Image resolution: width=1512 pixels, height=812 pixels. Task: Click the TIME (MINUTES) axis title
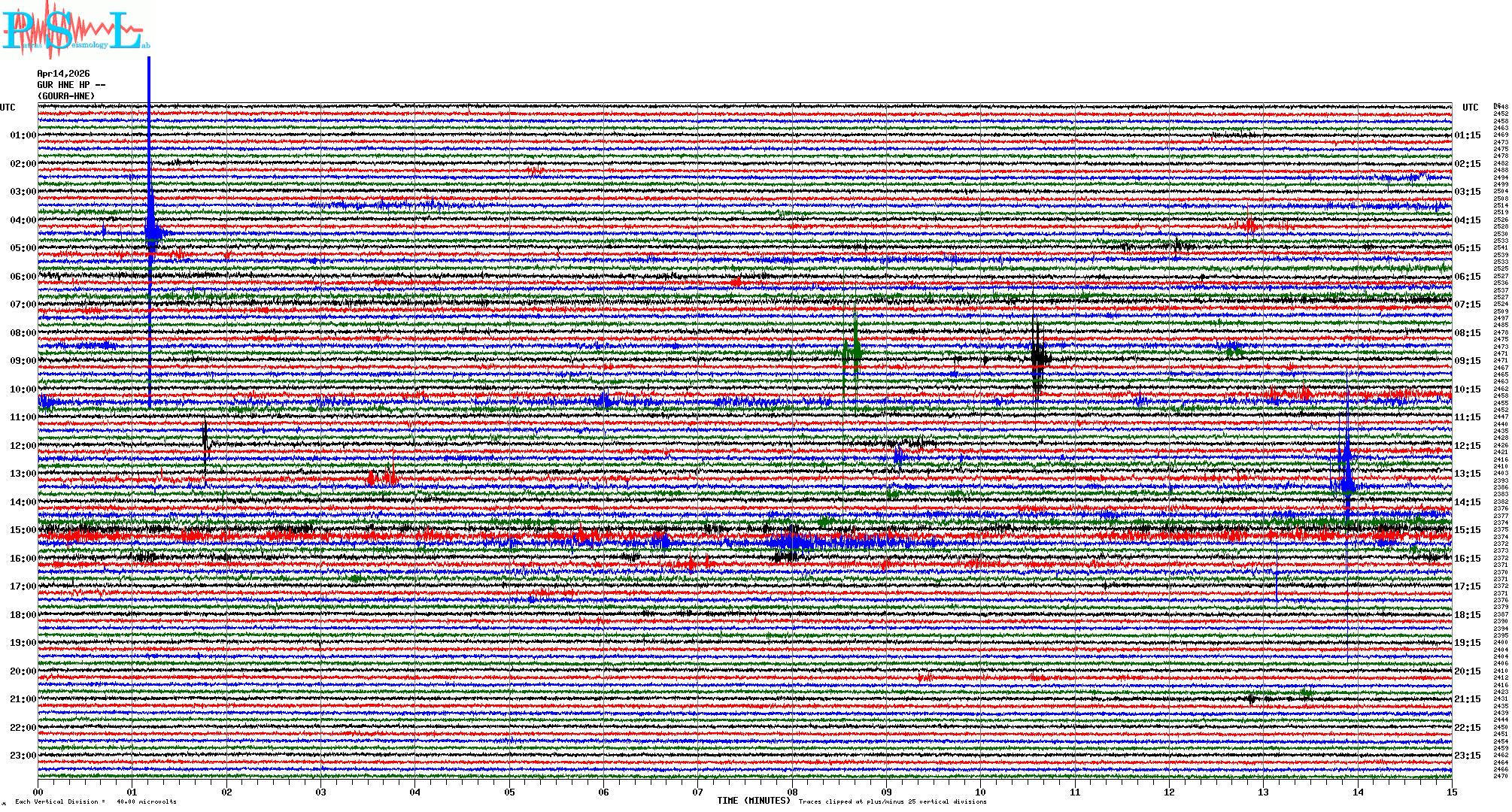(753, 801)
